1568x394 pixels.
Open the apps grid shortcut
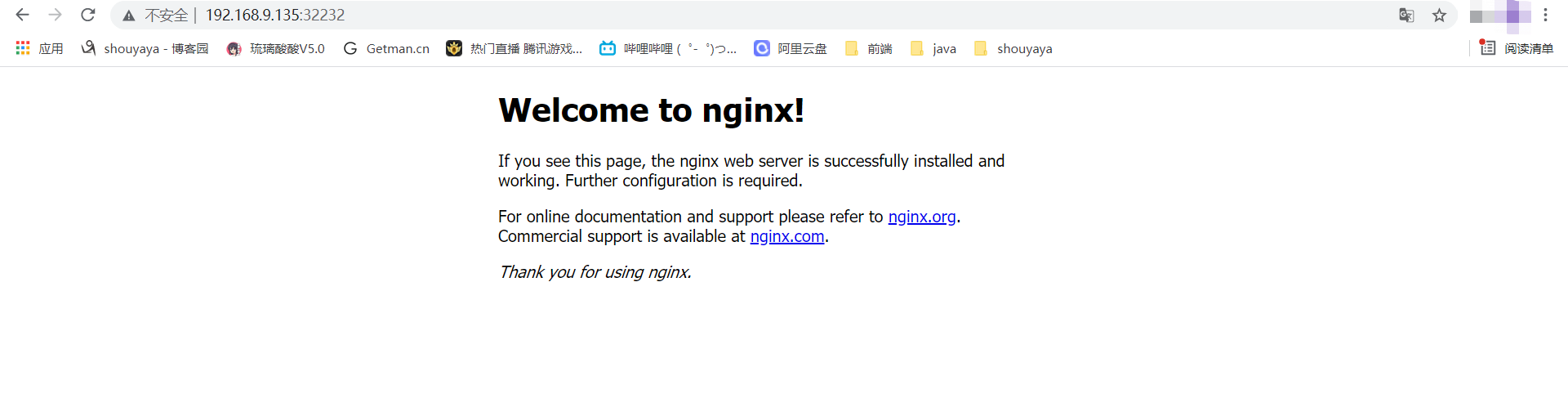tap(39, 48)
